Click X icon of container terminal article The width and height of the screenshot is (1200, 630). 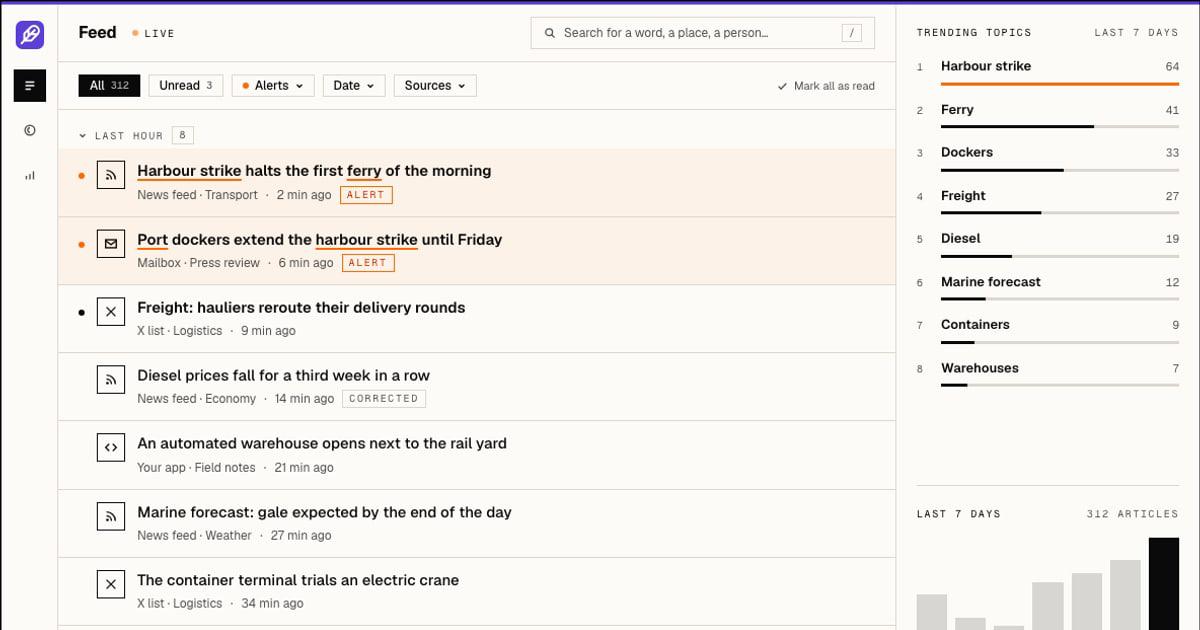[x=111, y=584]
